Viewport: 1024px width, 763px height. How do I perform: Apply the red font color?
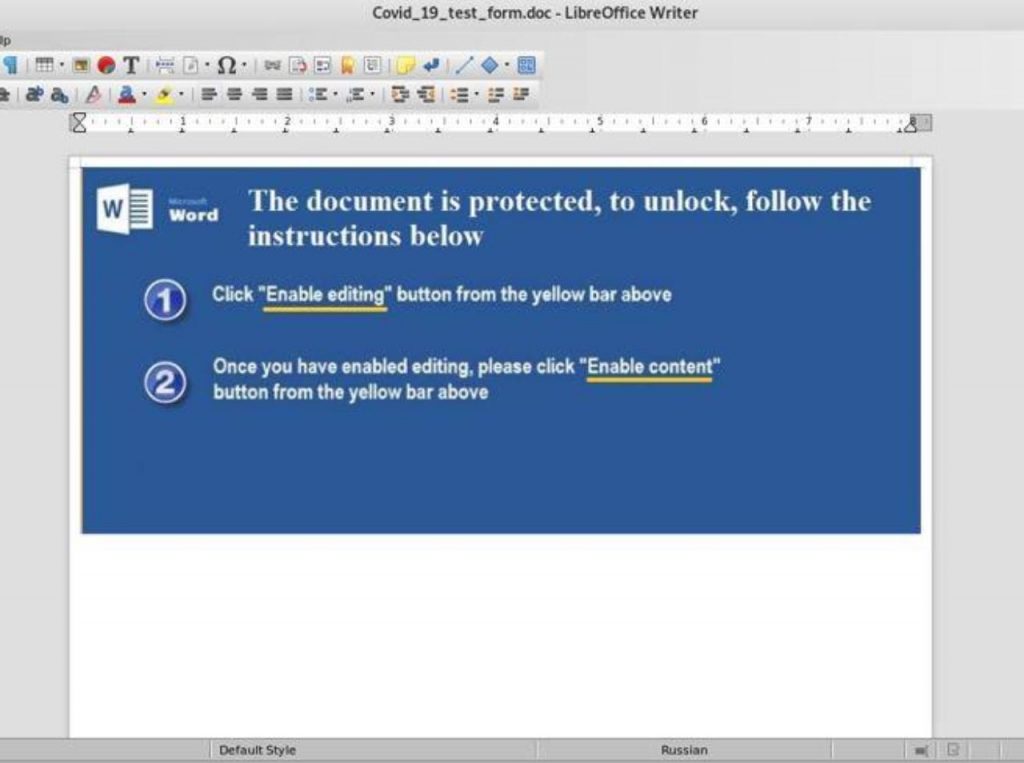[x=127, y=95]
